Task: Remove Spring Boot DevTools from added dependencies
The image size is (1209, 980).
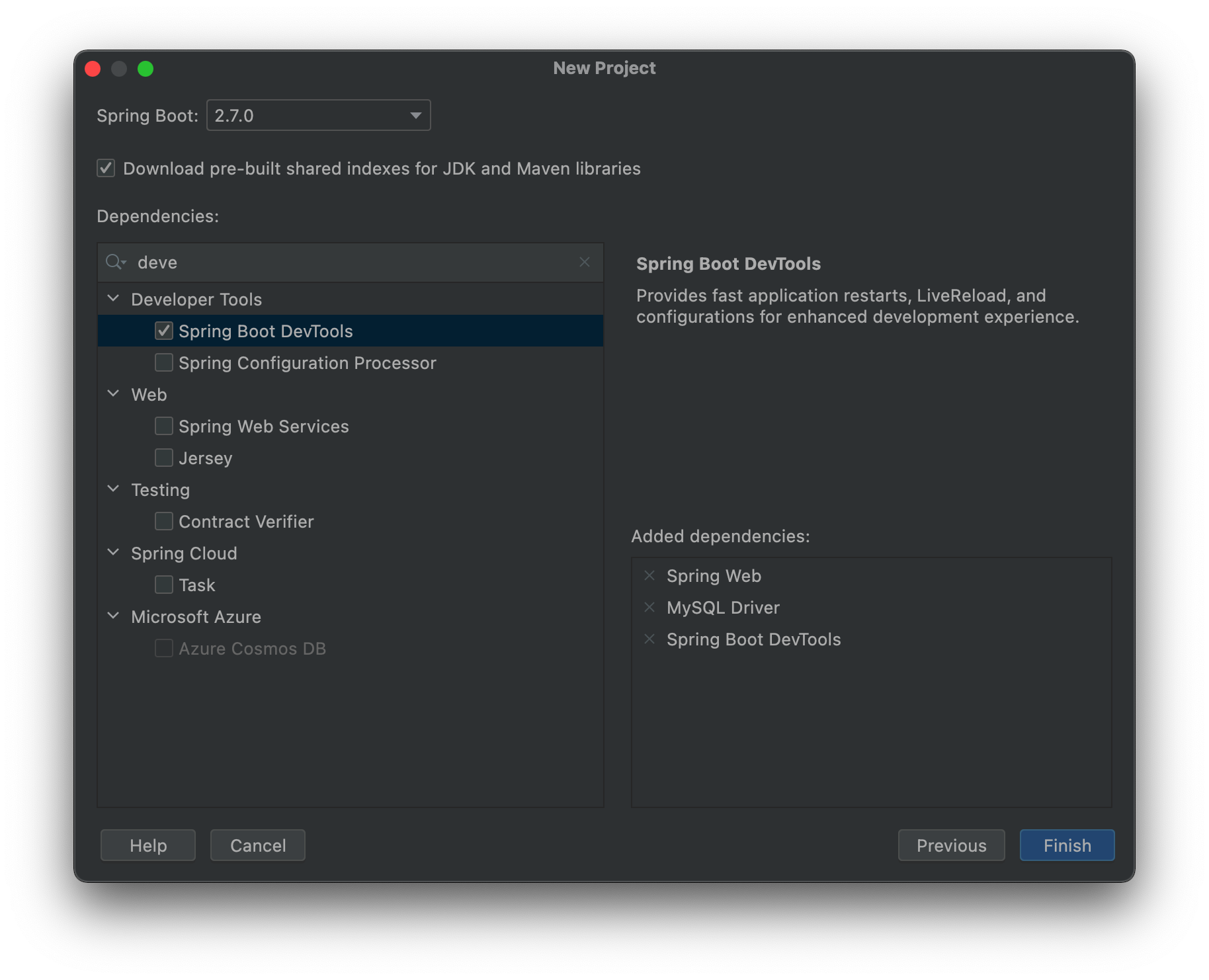Action: coord(649,639)
